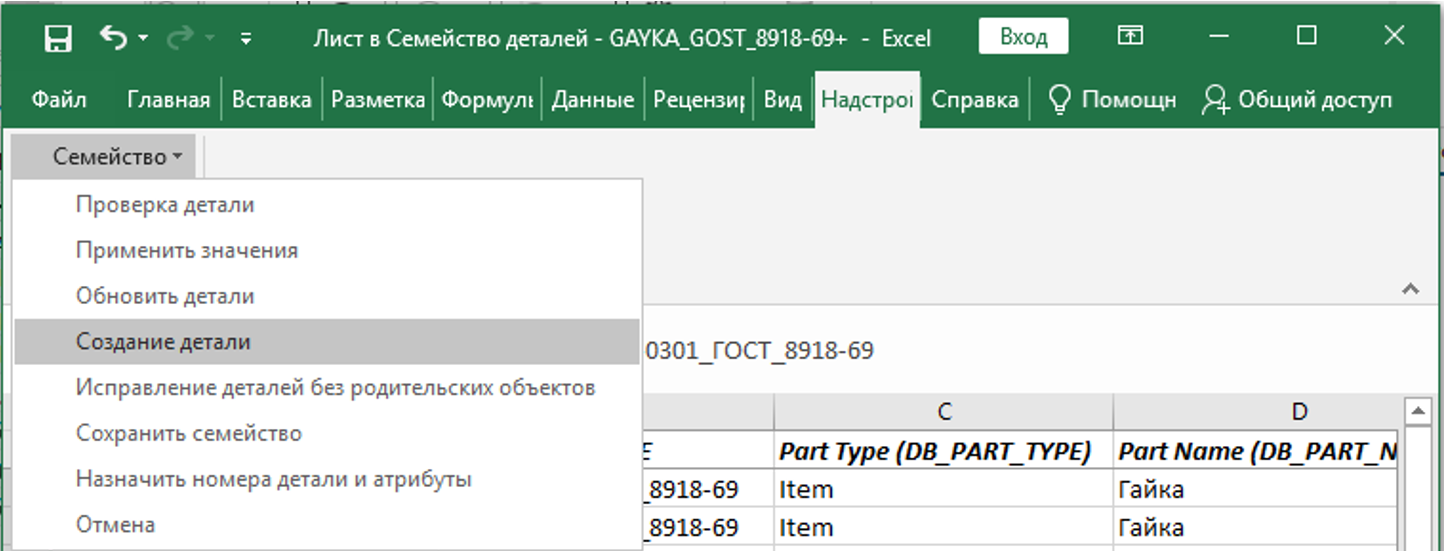Viewport: 1444px width, 555px height.
Task: Switch to the Главная tab
Action: 169,100
